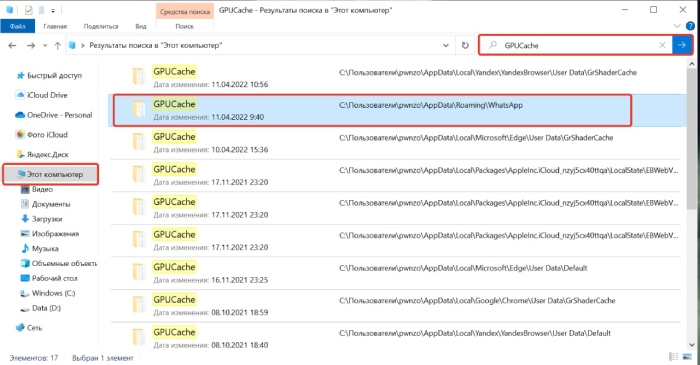Click folder icon of the WhatsApp GPUCache result

click(x=139, y=109)
